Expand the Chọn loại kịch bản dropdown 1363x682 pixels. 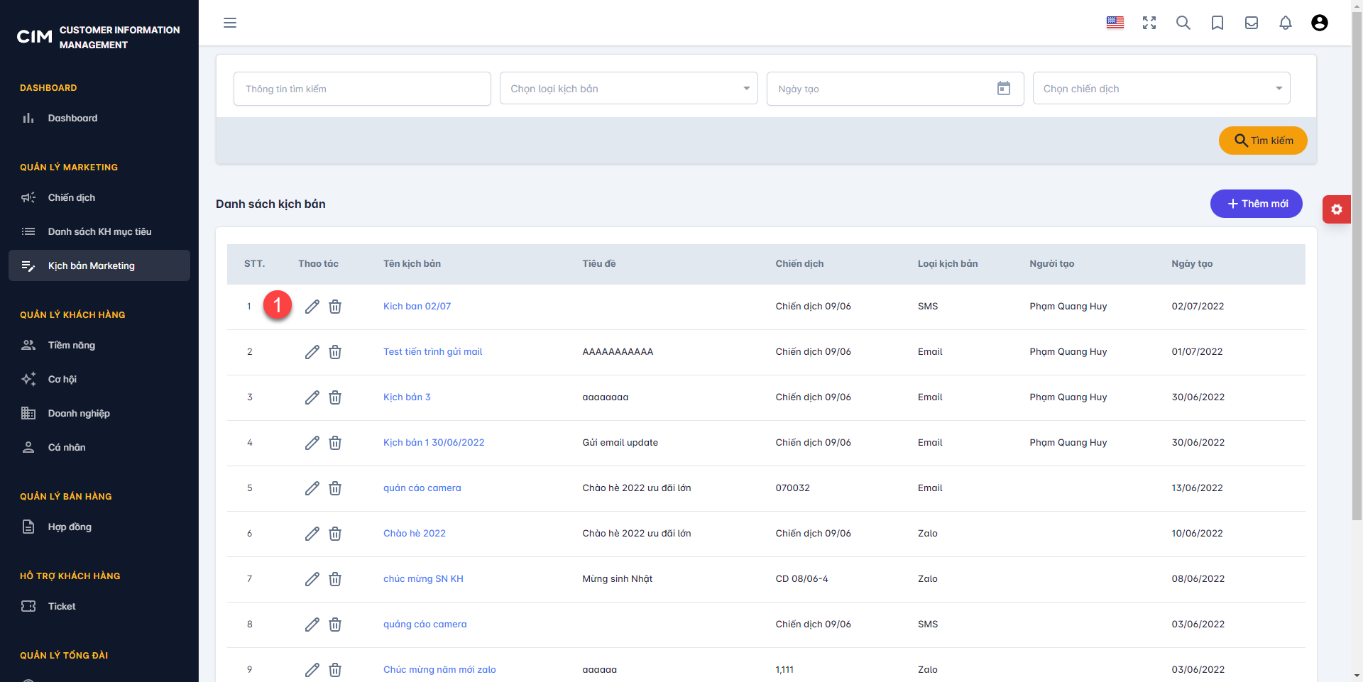[x=629, y=88]
